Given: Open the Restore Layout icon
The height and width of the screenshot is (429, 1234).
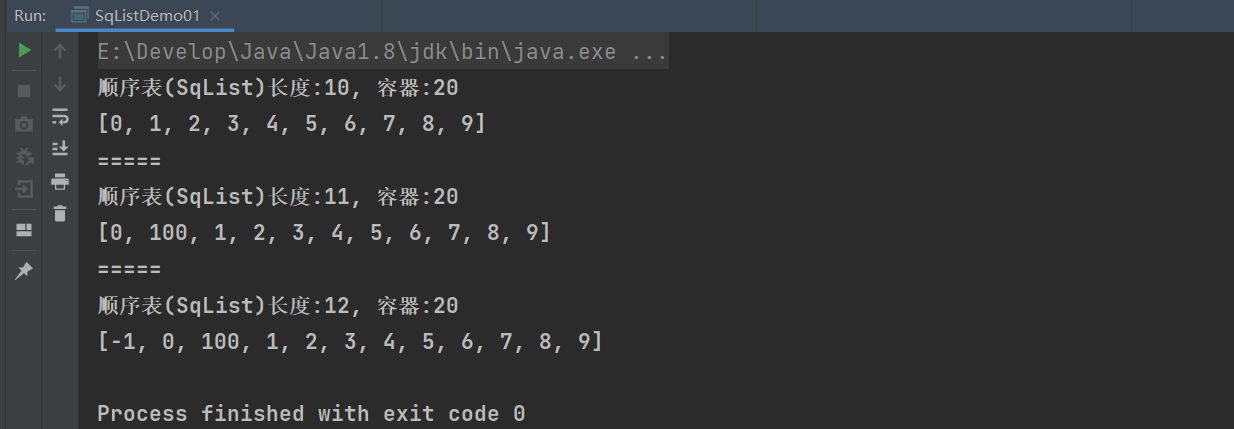Looking at the screenshot, I should [24, 230].
